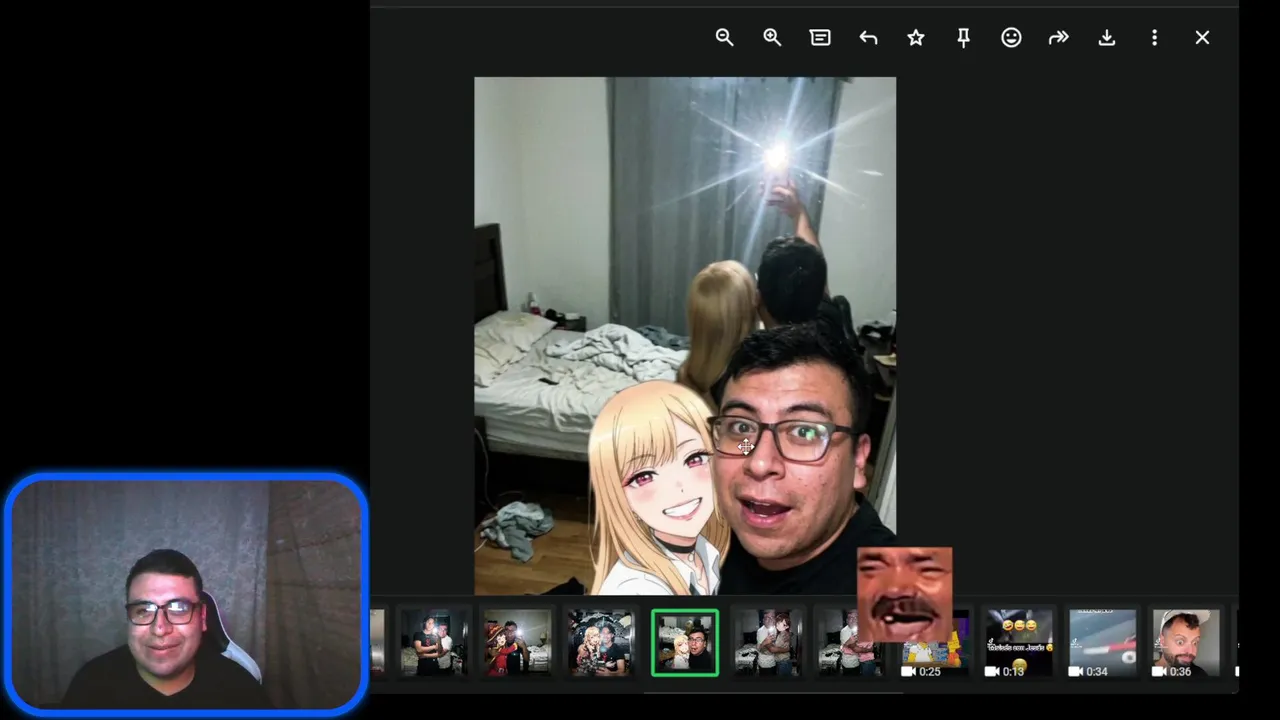Open the emoji reaction icon
Viewport: 1280px width, 720px height.
1011,37
